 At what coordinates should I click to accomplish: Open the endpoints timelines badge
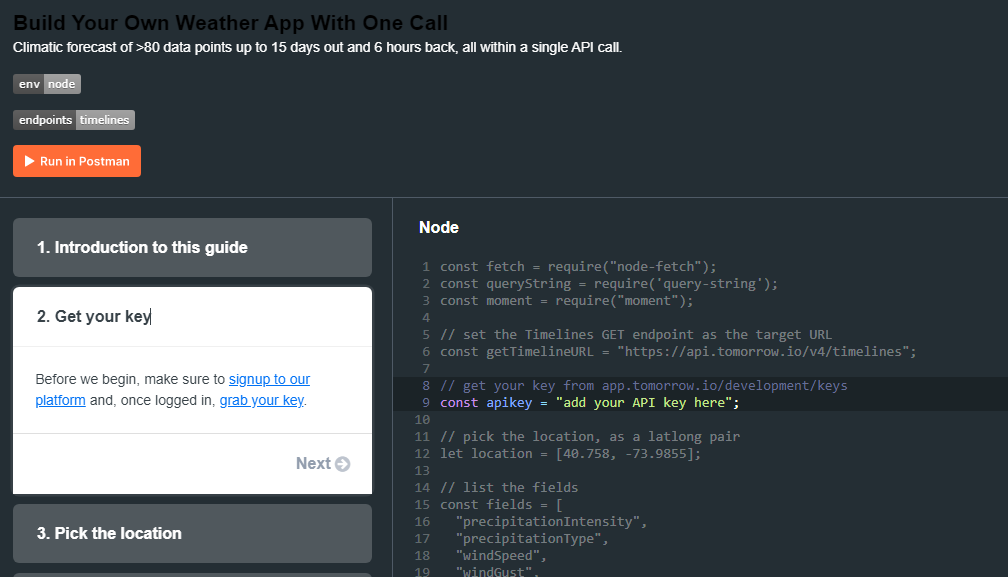(x=74, y=120)
